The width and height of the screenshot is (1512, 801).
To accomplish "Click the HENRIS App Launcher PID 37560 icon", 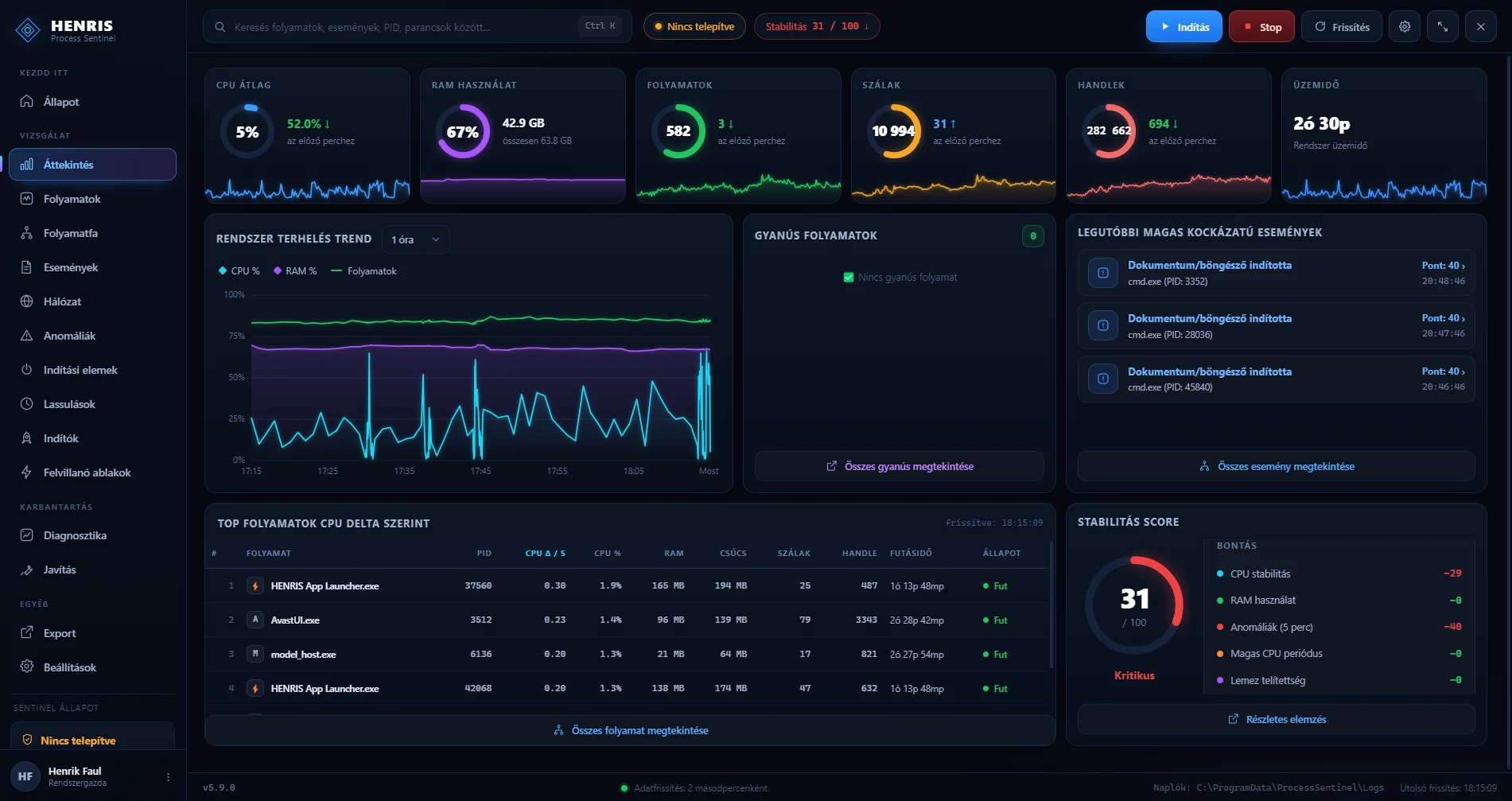I will [x=255, y=585].
